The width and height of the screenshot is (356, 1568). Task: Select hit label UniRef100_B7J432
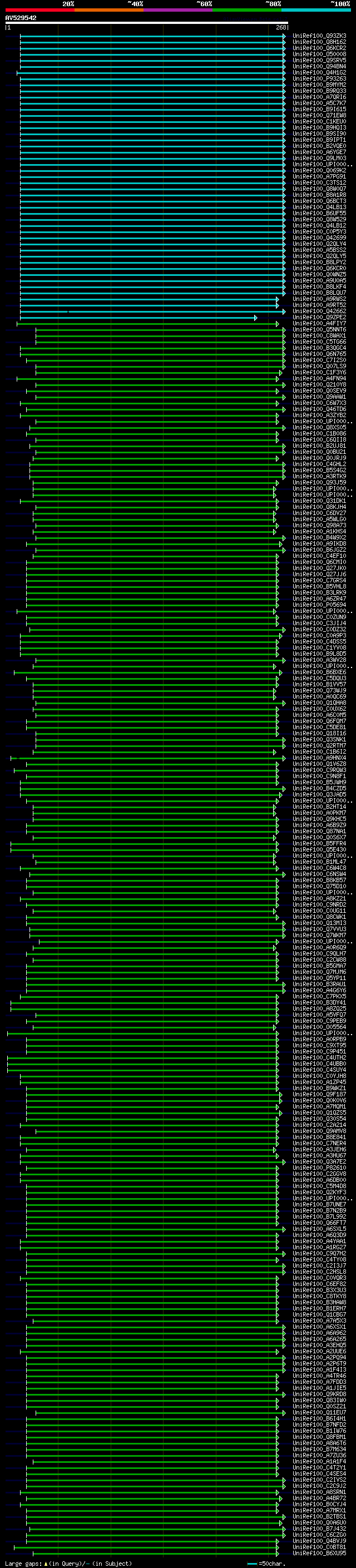[x=319, y=1529]
